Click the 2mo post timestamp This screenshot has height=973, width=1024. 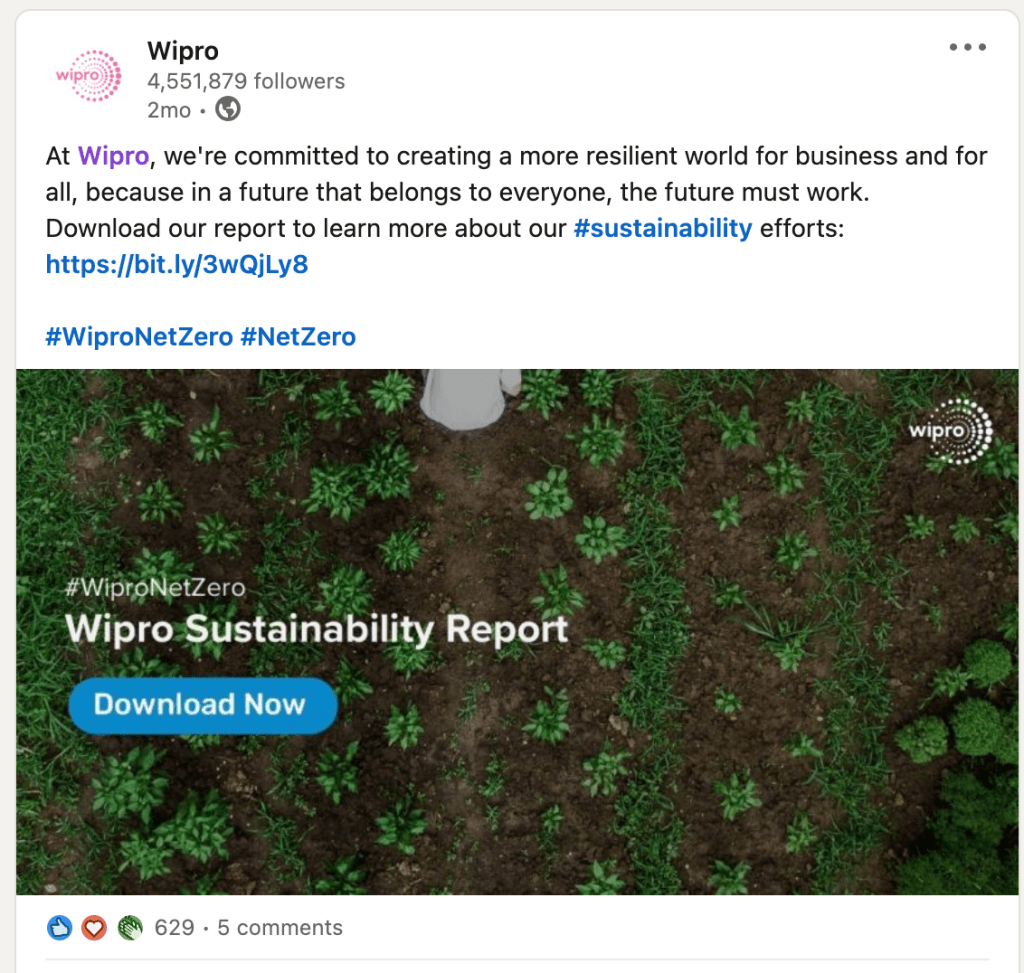tap(168, 110)
